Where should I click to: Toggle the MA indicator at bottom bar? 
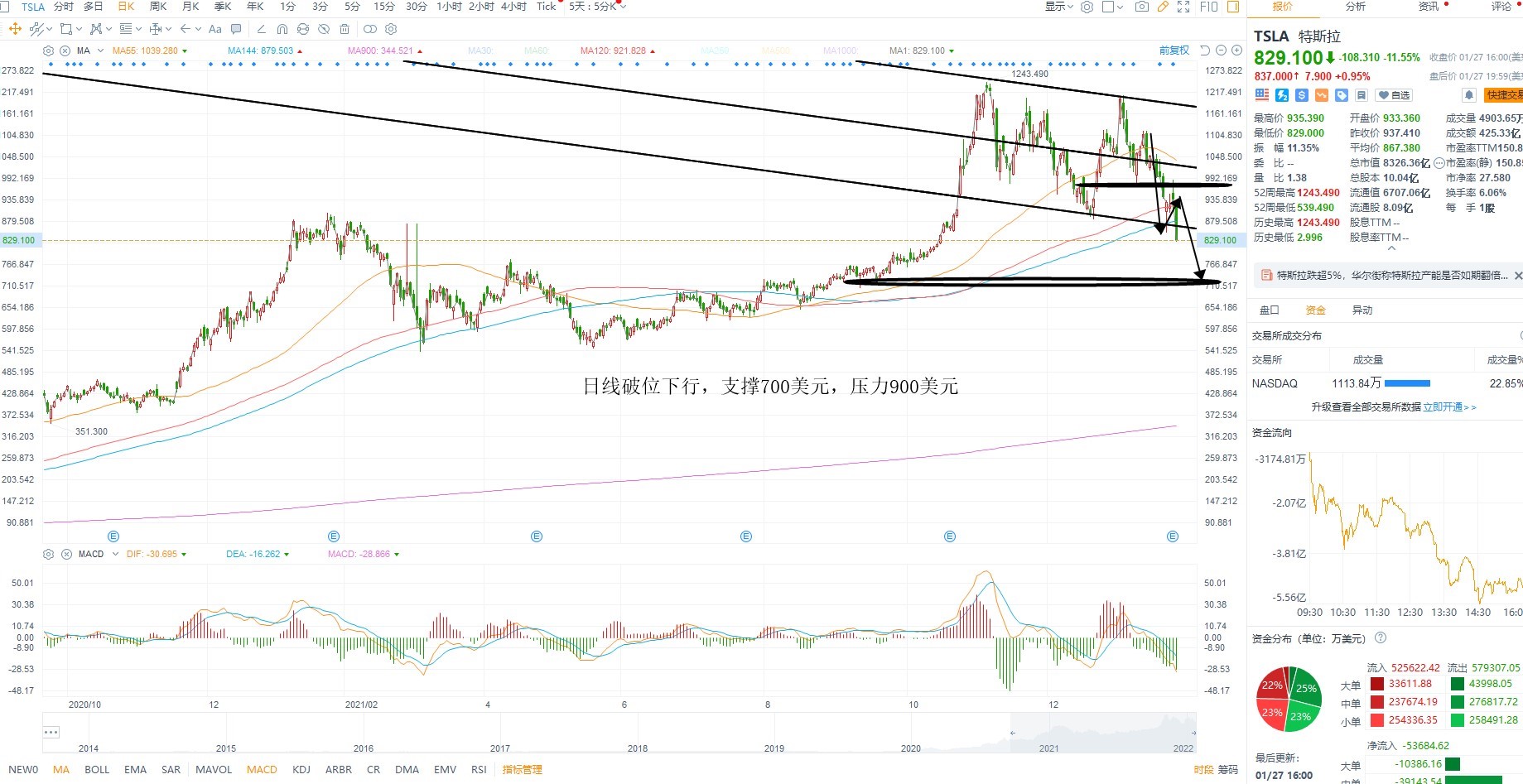point(61,769)
